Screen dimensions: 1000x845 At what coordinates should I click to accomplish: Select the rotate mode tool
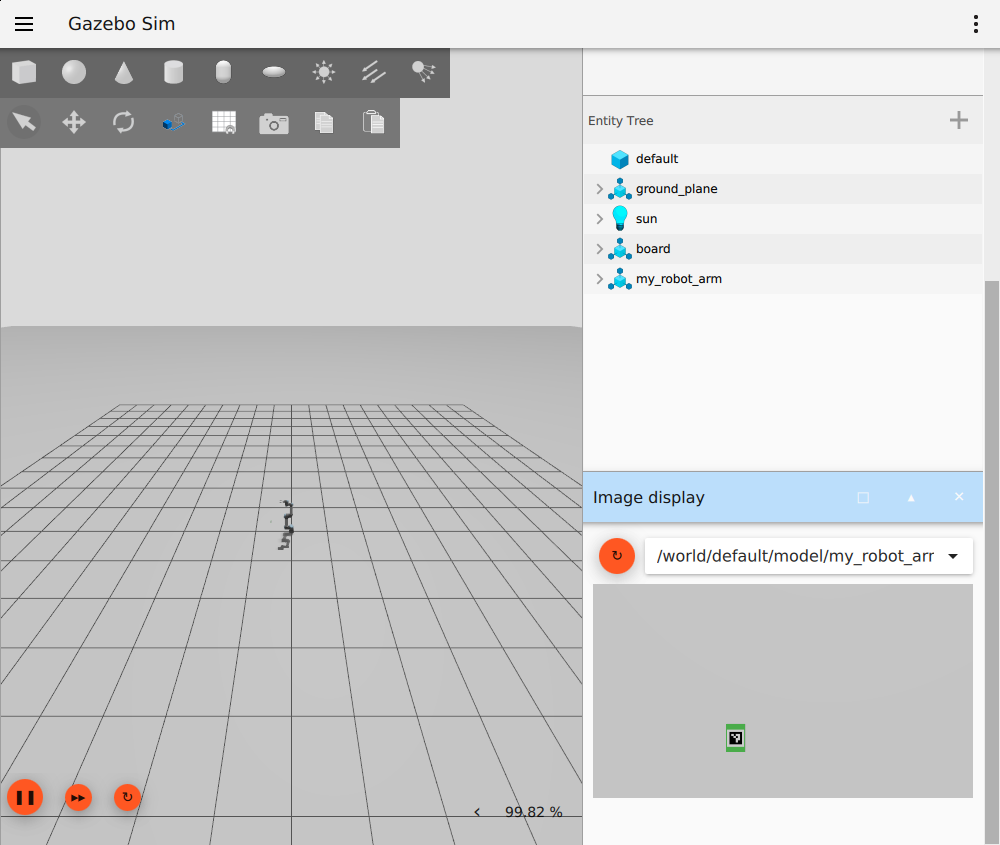pyautogui.click(x=124, y=122)
